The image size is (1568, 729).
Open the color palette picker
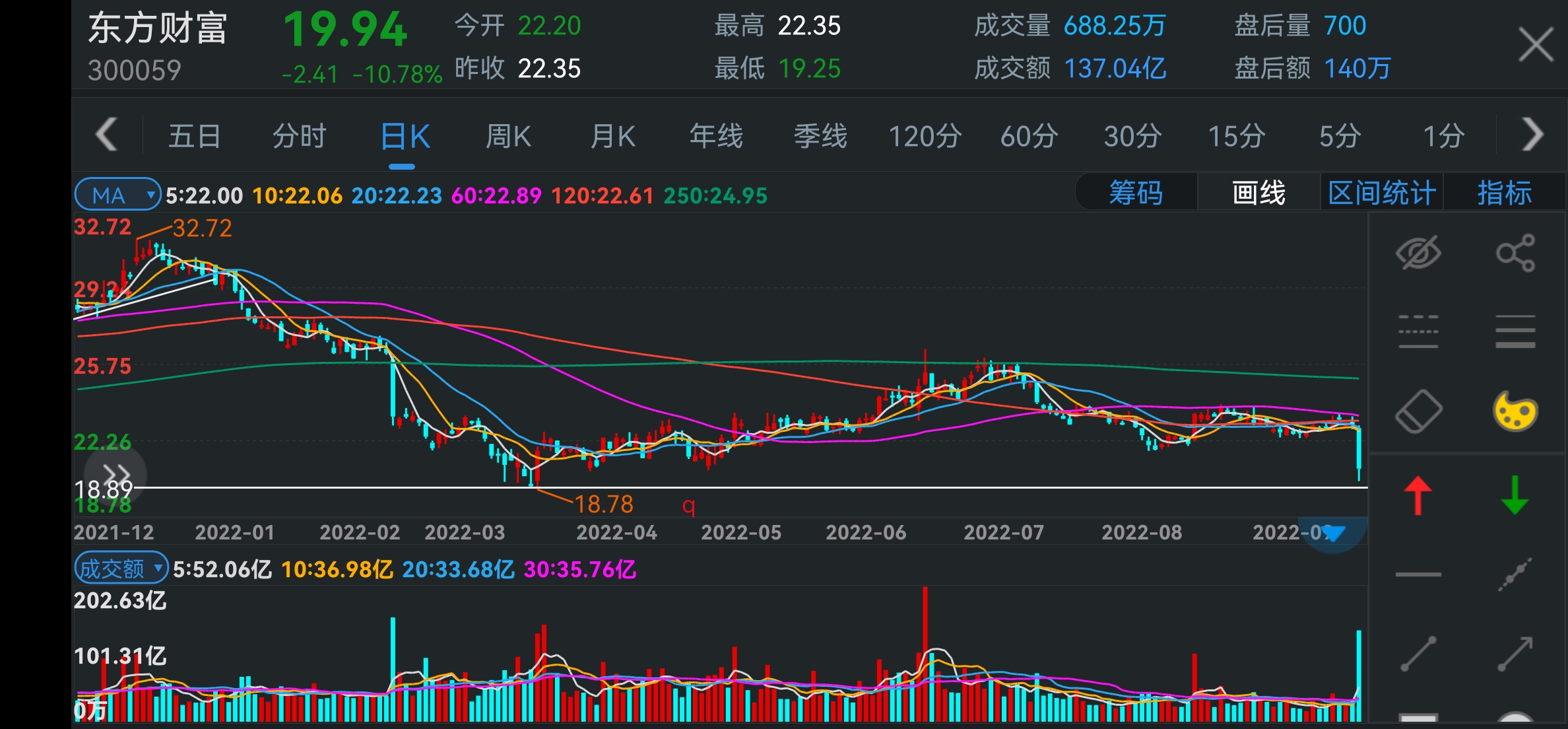pos(1515,411)
